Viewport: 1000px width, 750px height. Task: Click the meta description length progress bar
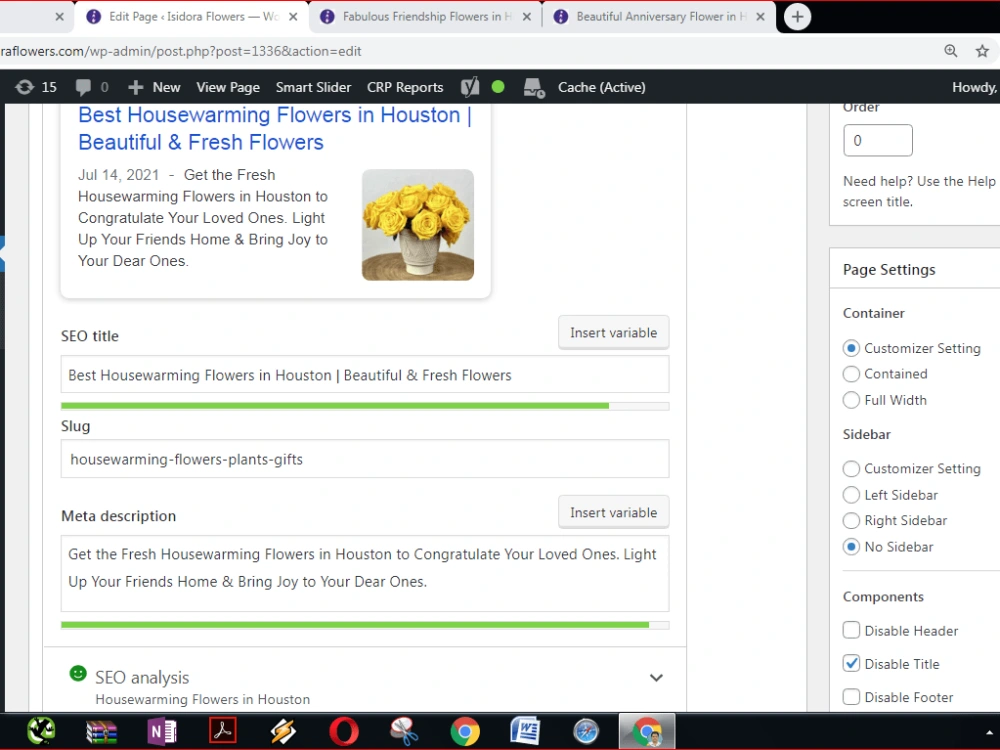[x=365, y=625]
